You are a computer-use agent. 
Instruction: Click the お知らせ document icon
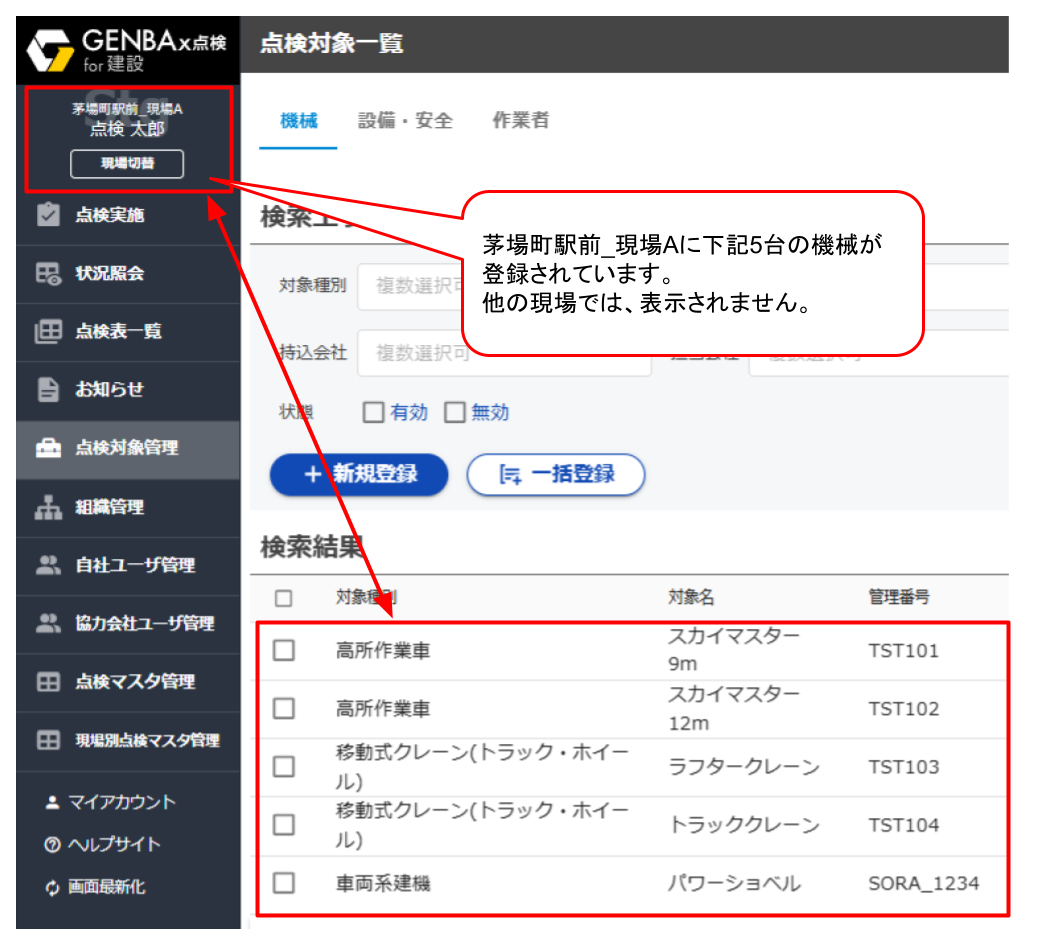(48, 390)
